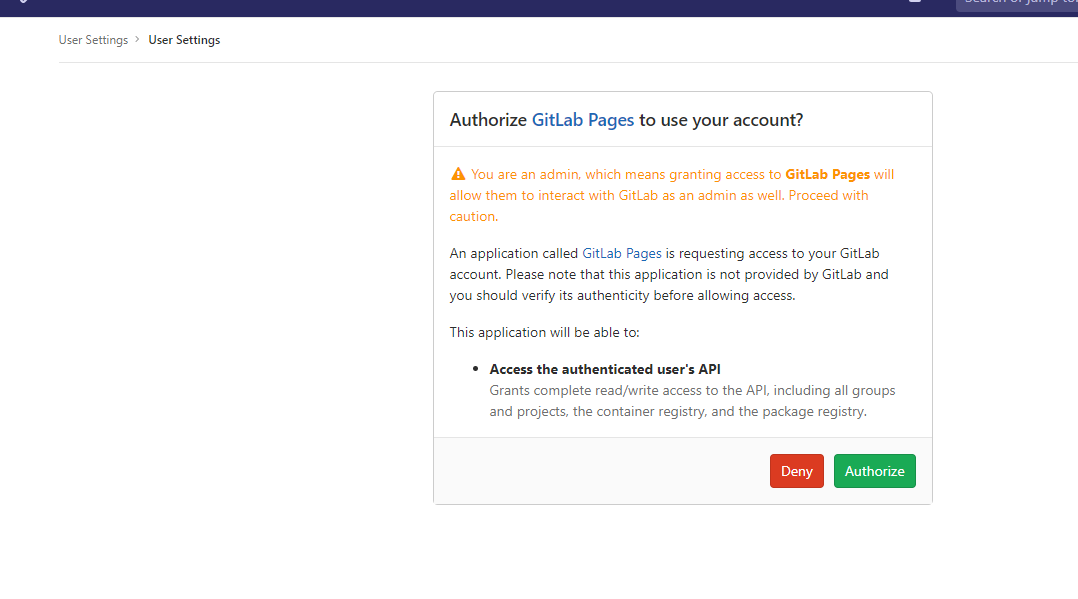Go to first User Settings breadcrumb
The height and width of the screenshot is (599, 1078).
pyautogui.click(x=93, y=40)
